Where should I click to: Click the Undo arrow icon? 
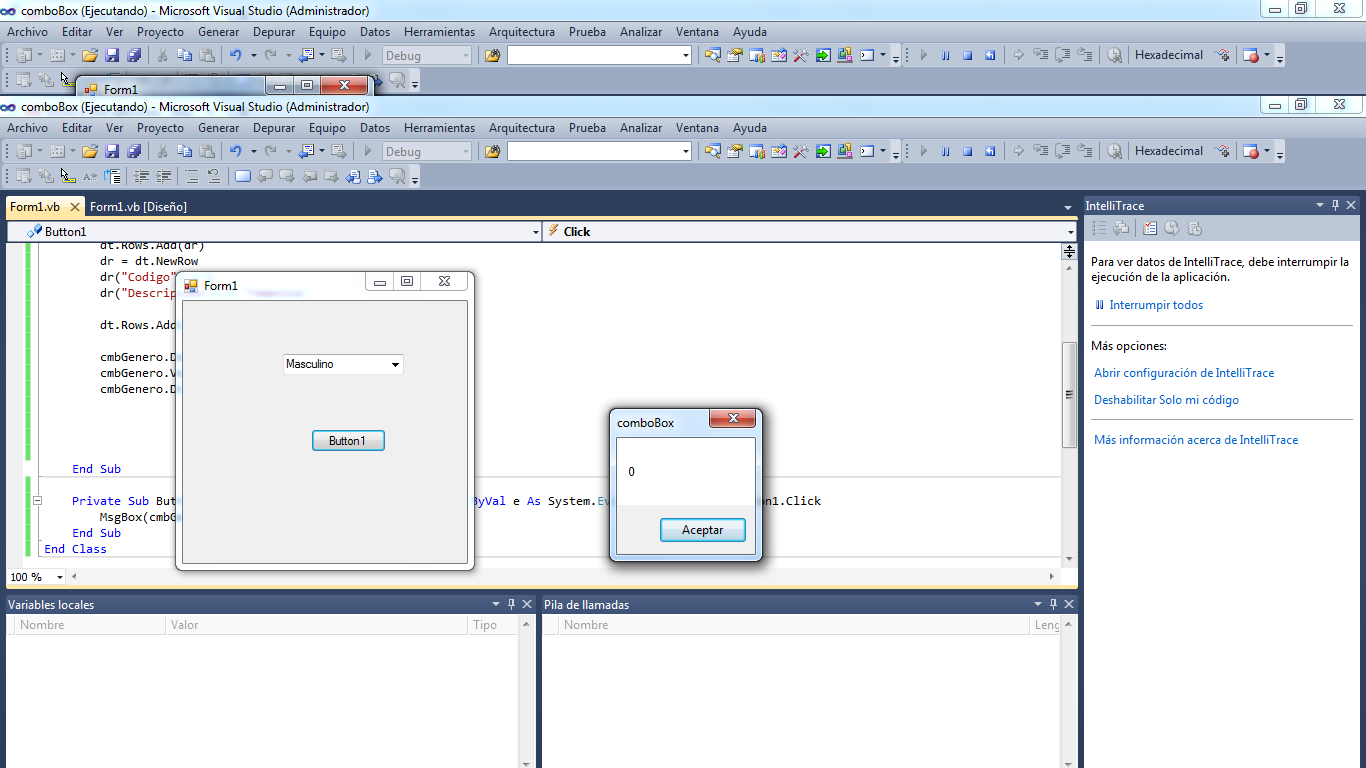[235, 150]
